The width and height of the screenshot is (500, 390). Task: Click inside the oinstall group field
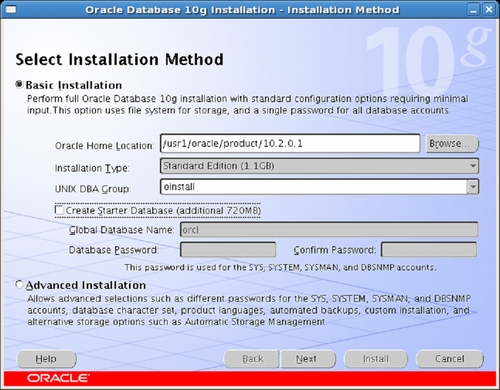tap(314, 187)
